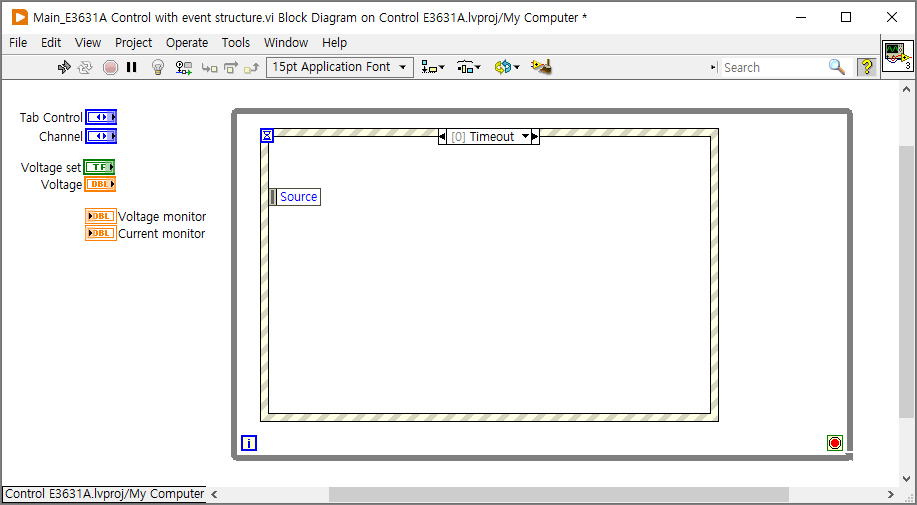The width and height of the screenshot is (917, 505).
Task: Click the VI icon pane thumbnail
Action: (898, 56)
